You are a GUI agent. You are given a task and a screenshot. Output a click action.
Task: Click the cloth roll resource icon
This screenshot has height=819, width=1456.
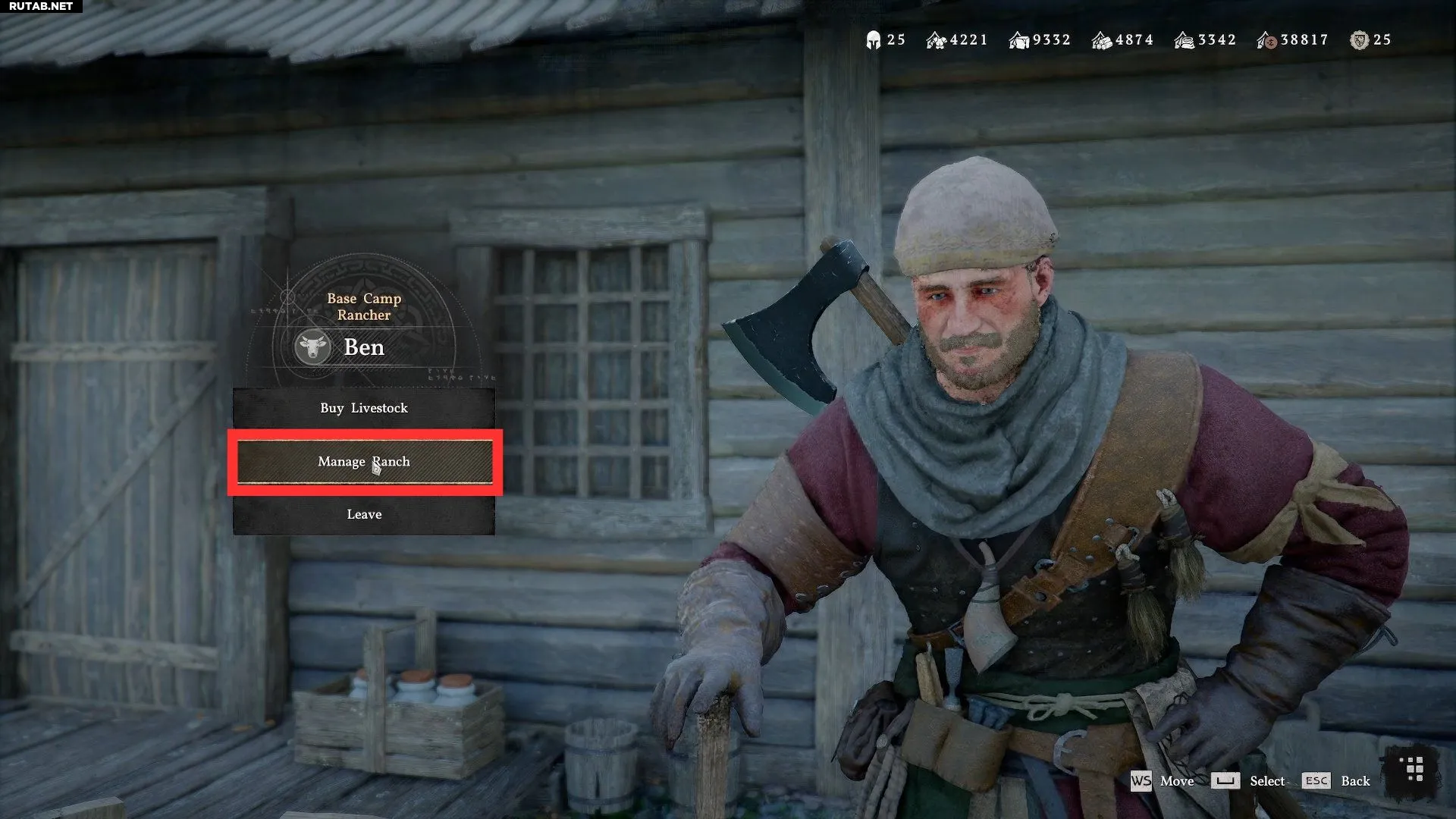tap(1184, 40)
